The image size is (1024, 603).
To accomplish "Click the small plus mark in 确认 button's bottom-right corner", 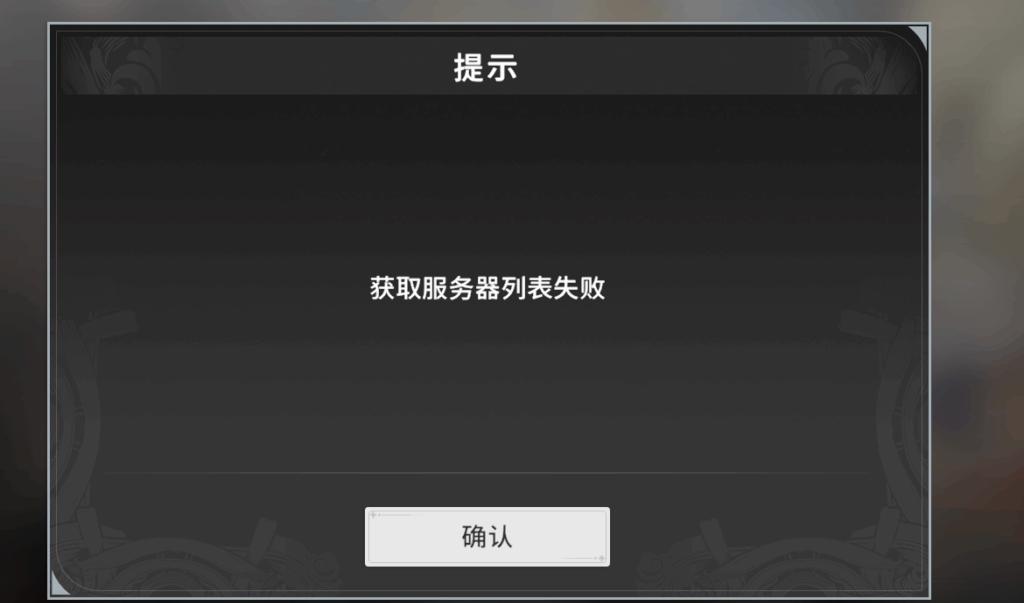I will click(601, 559).
